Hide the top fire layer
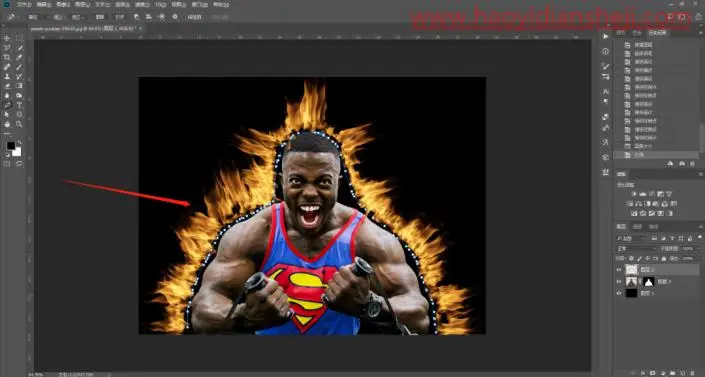Image resolution: width=705 pixels, height=377 pixels. click(x=619, y=269)
